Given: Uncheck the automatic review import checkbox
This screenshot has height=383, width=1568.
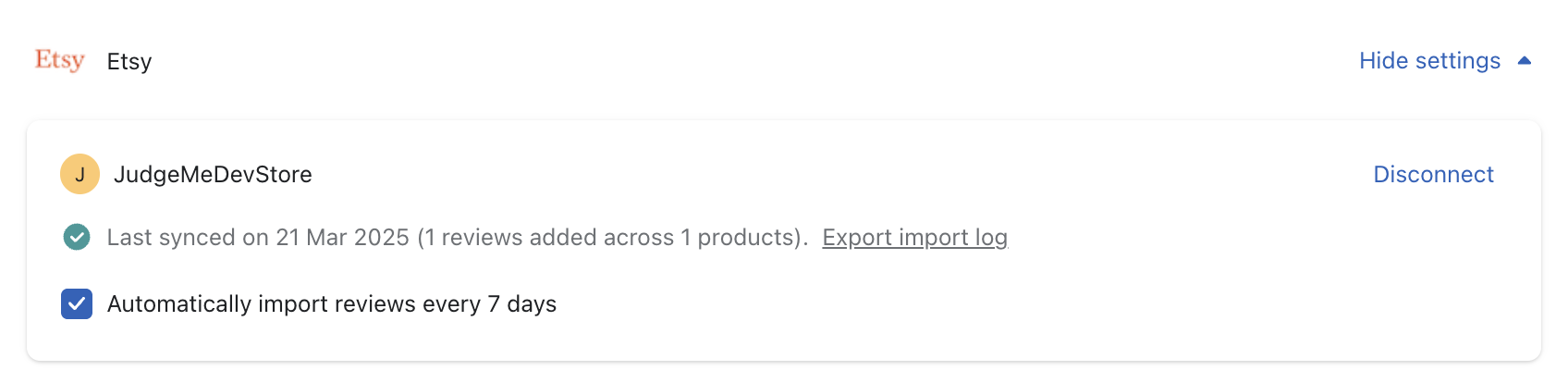Looking at the screenshot, I should (x=77, y=303).
